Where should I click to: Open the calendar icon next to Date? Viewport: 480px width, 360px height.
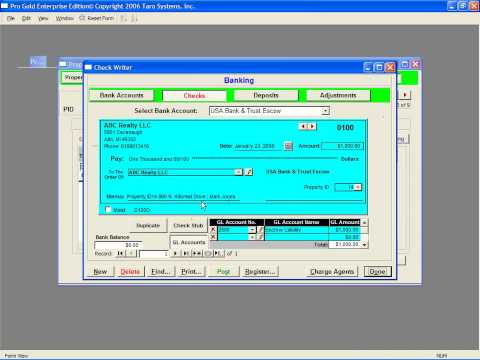point(288,146)
